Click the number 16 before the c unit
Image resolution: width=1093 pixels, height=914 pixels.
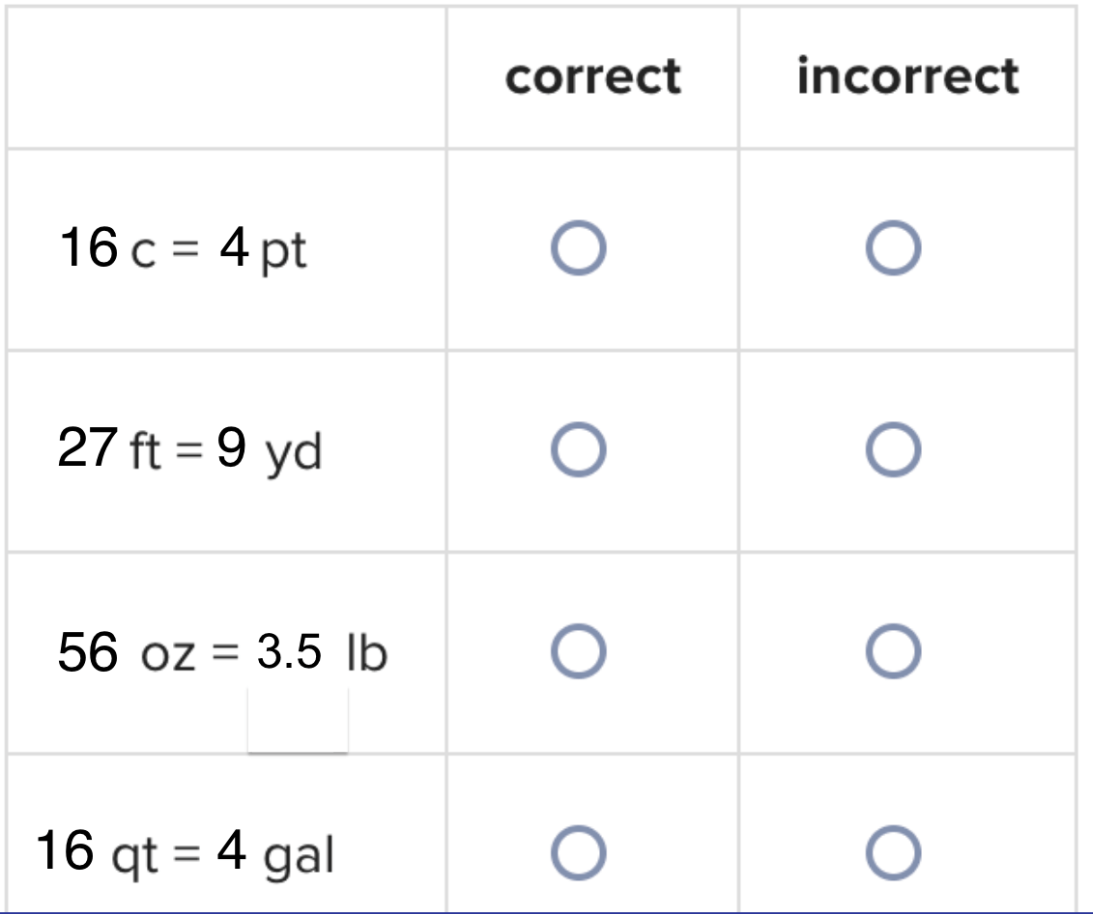89,247
